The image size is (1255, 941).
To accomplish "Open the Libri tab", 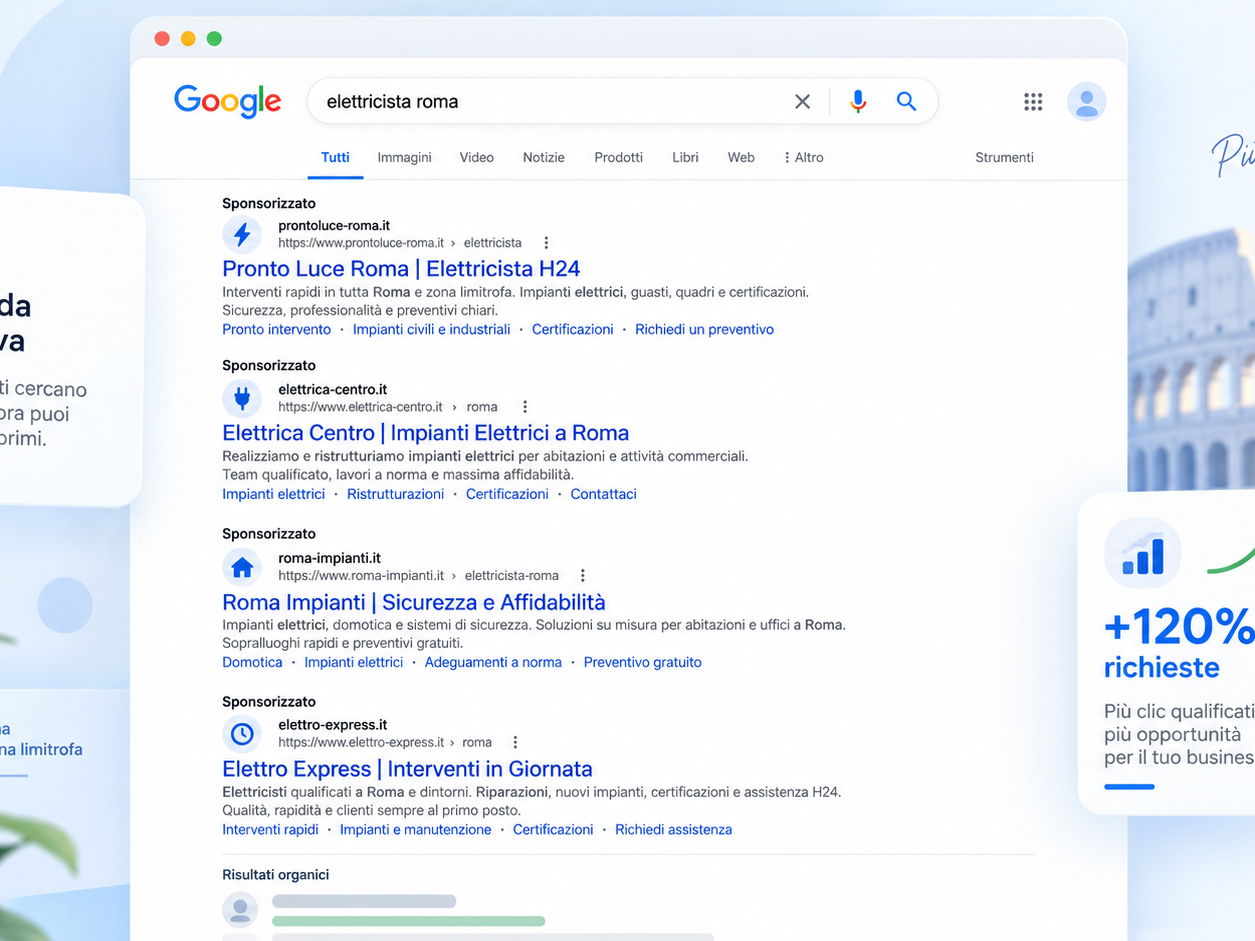I will pos(685,158).
